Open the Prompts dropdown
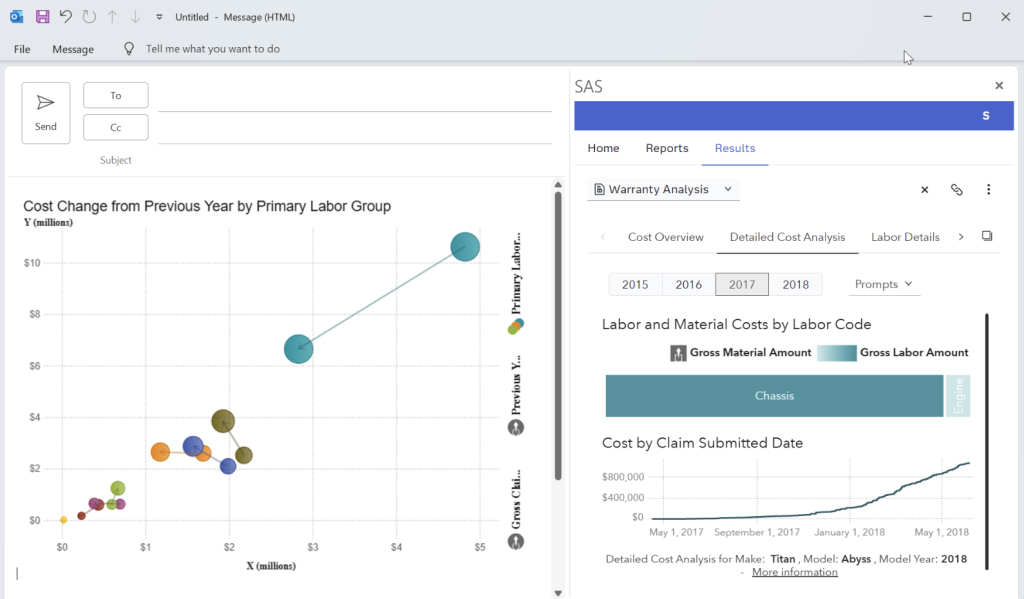Image resolution: width=1024 pixels, height=599 pixels. (x=884, y=285)
